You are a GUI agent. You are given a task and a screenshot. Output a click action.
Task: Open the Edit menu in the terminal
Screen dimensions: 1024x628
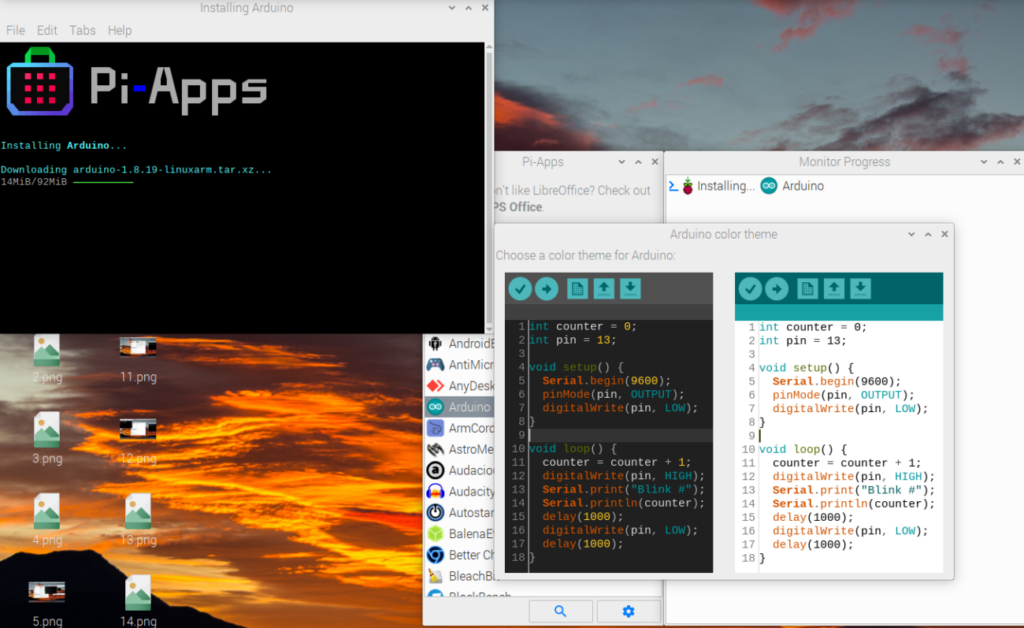click(47, 30)
